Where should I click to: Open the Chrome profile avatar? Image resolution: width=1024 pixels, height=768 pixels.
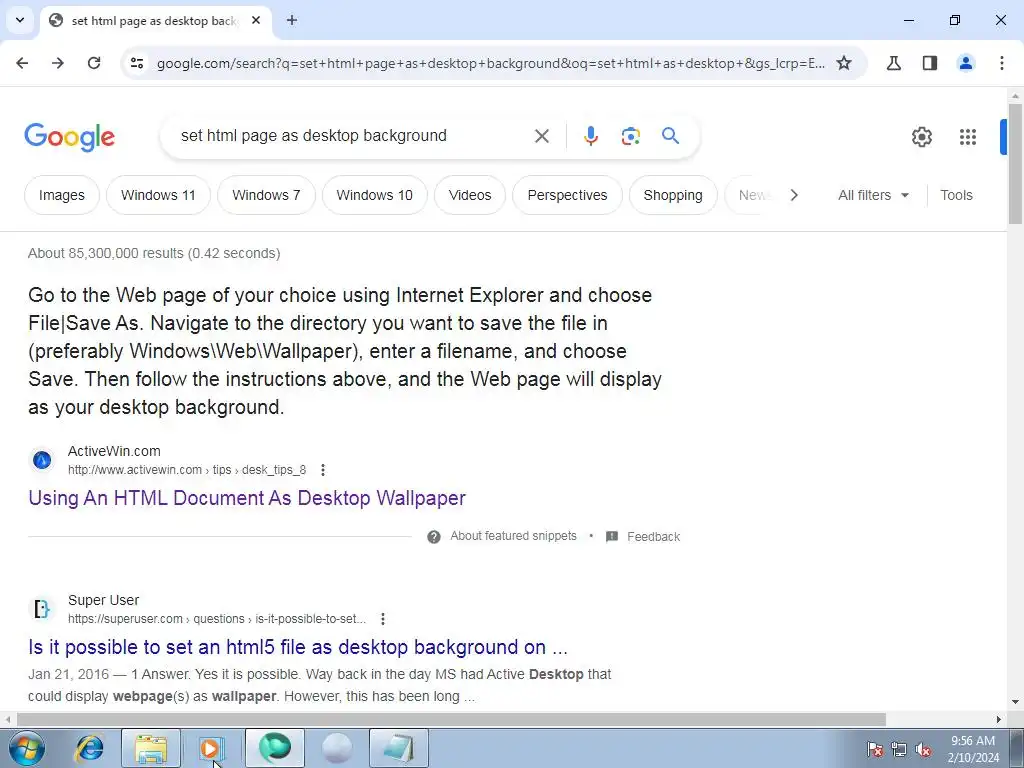pos(966,63)
